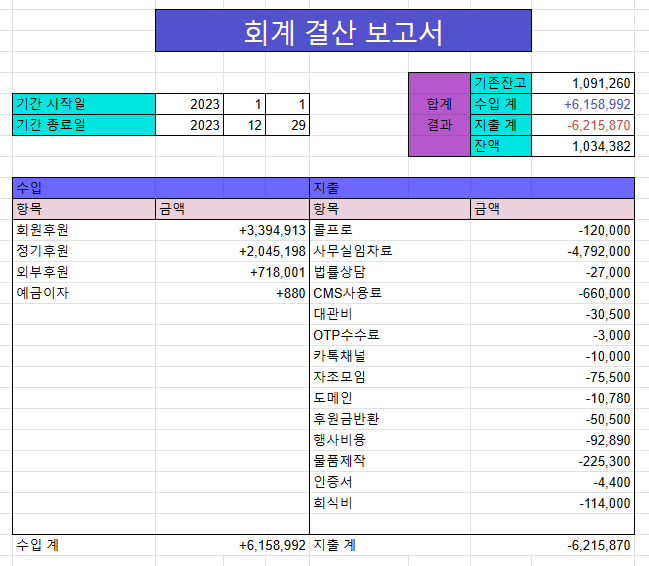This screenshot has width=649, height=566.
Task: Select the amount +3,394,913
Action: [233, 230]
